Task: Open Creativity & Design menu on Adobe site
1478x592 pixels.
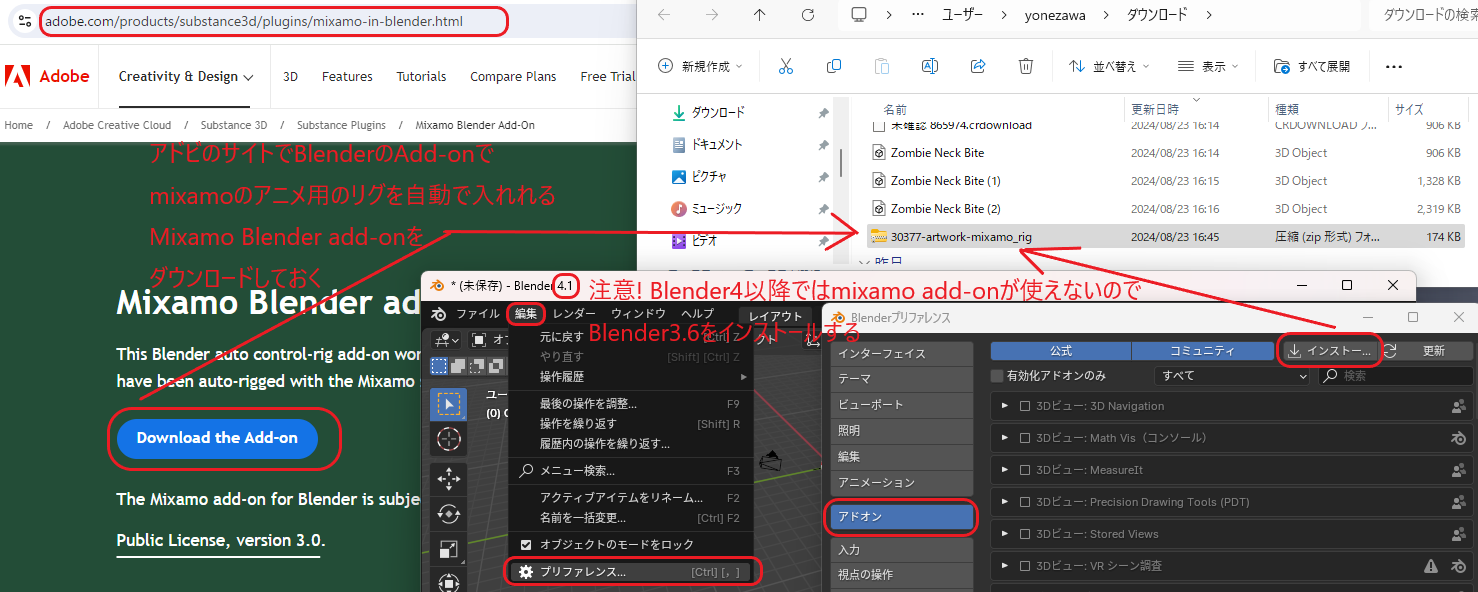Action: click(x=186, y=76)
